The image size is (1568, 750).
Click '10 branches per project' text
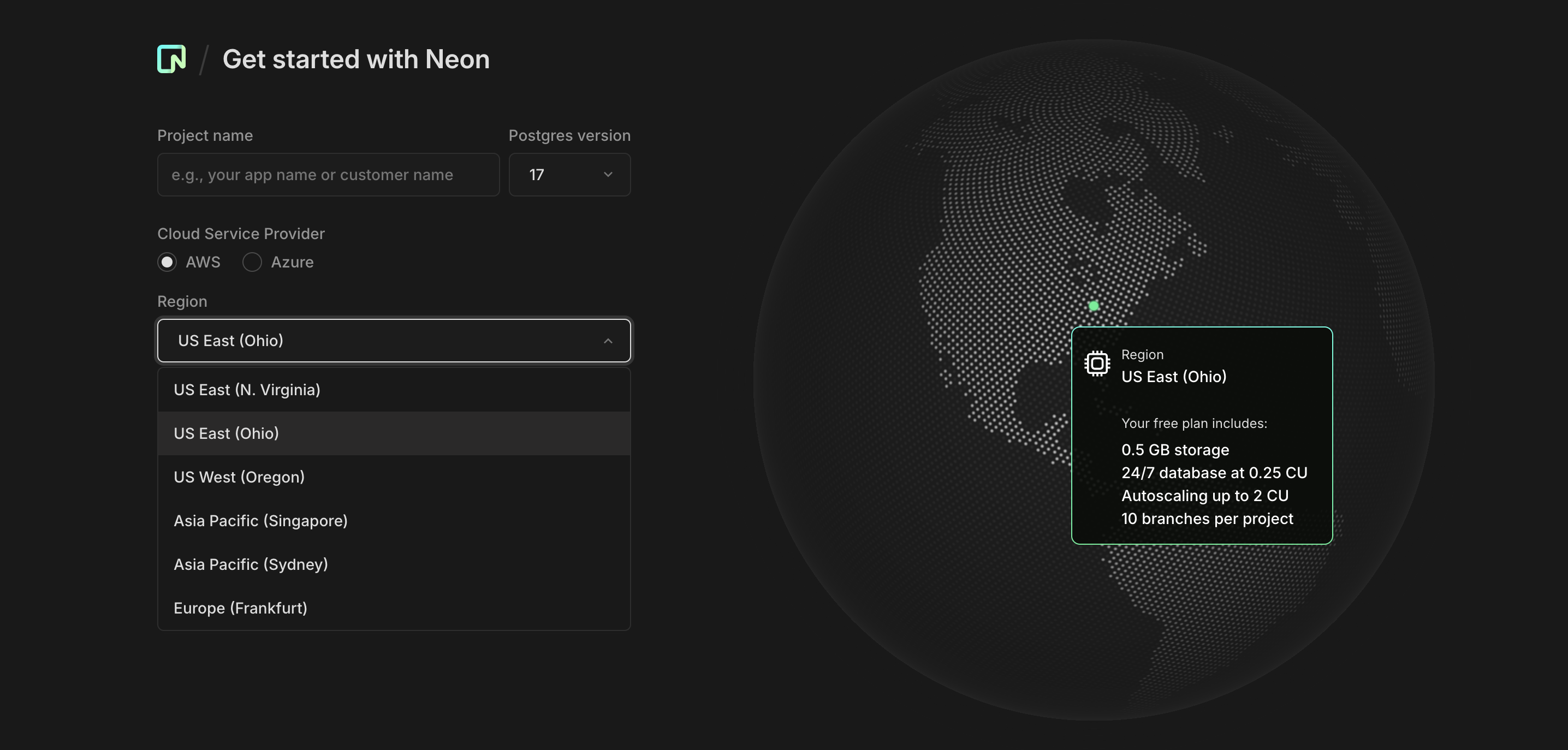tap(1207, 519)
